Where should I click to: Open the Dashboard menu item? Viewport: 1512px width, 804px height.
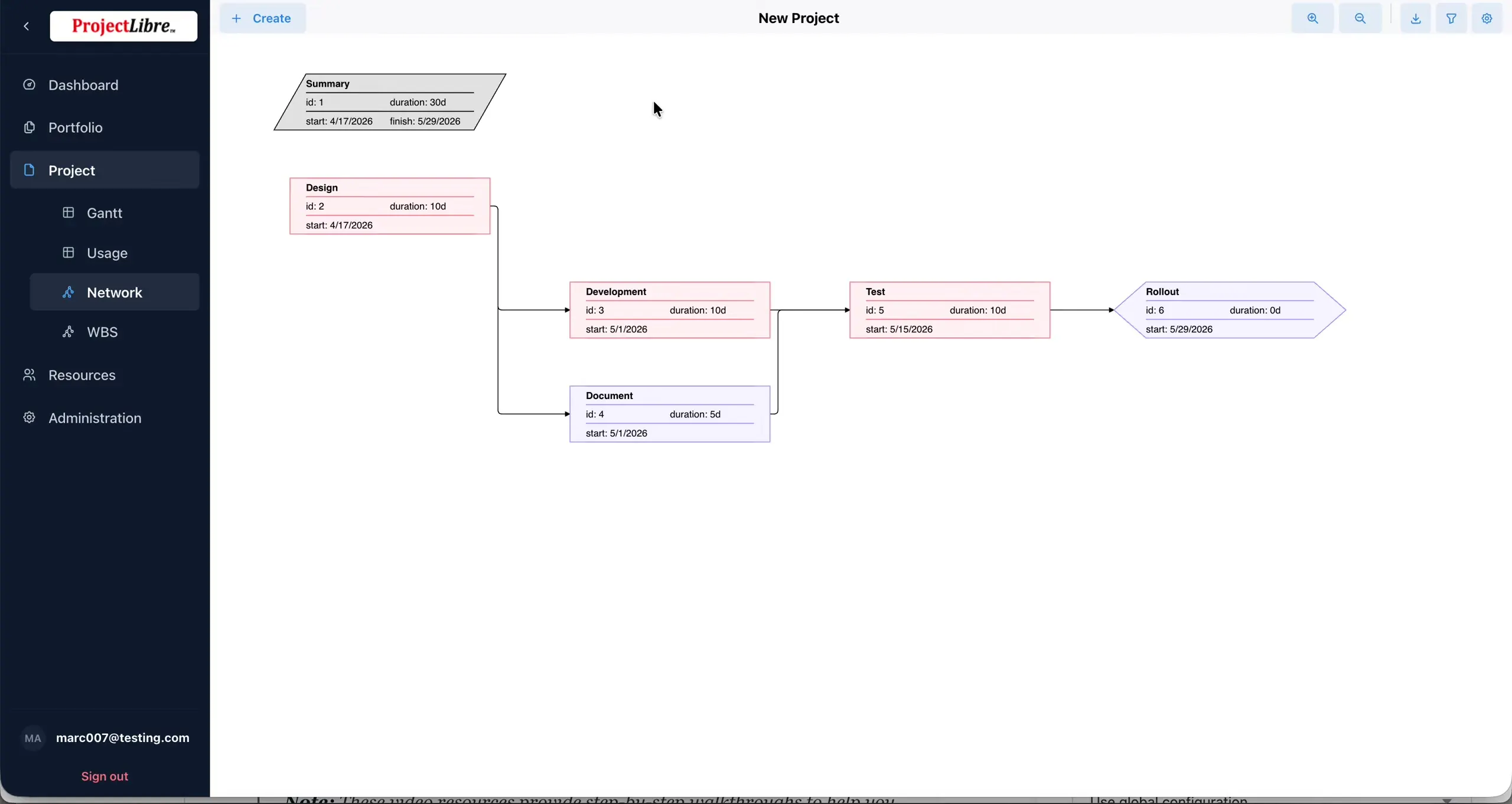pos(105,85)
